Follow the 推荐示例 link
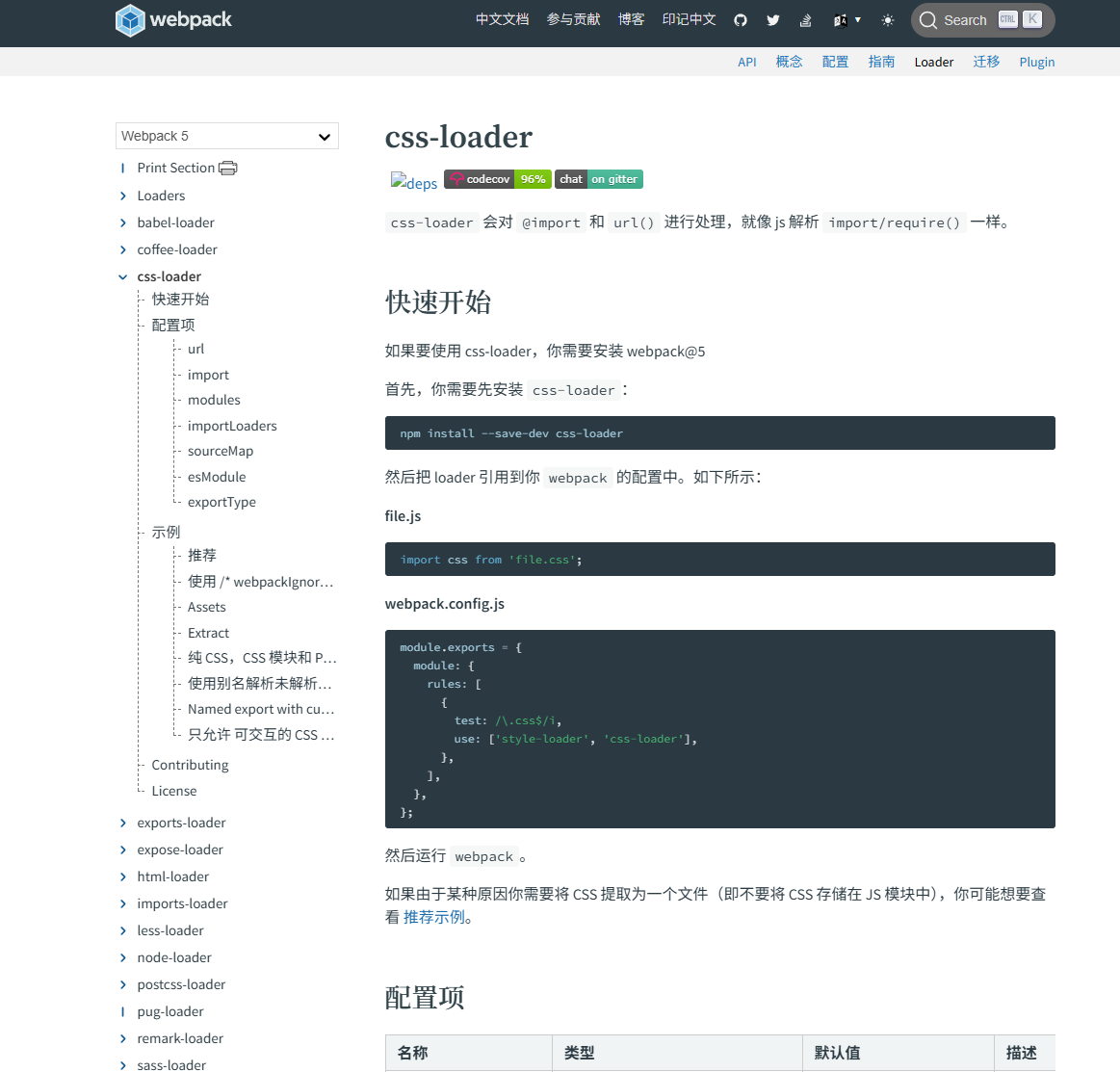 tap(433, 917)
